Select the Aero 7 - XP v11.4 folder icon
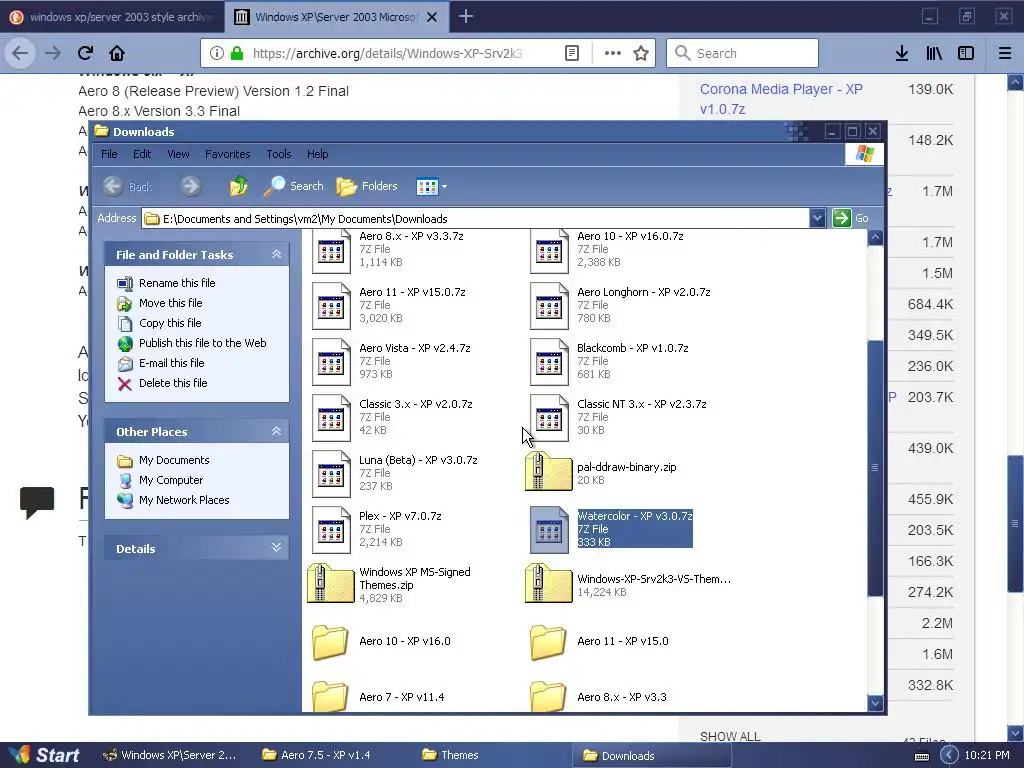The width and height of the screenshot is (1024, 768). (x=330, y=696)
